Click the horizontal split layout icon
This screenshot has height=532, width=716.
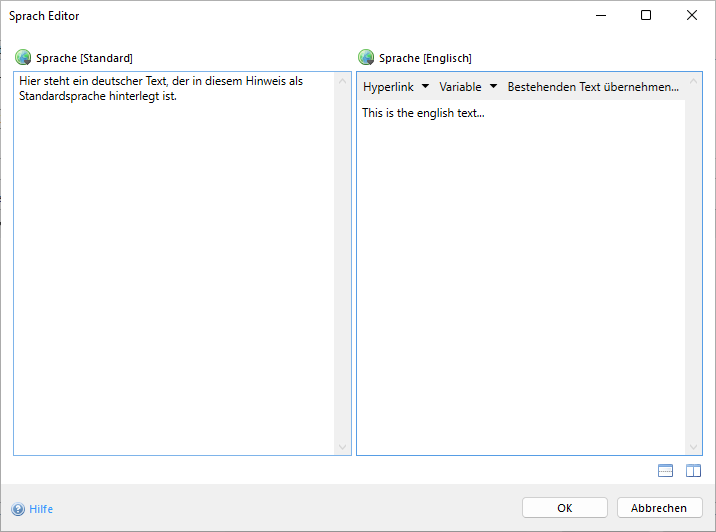[666, 471]
